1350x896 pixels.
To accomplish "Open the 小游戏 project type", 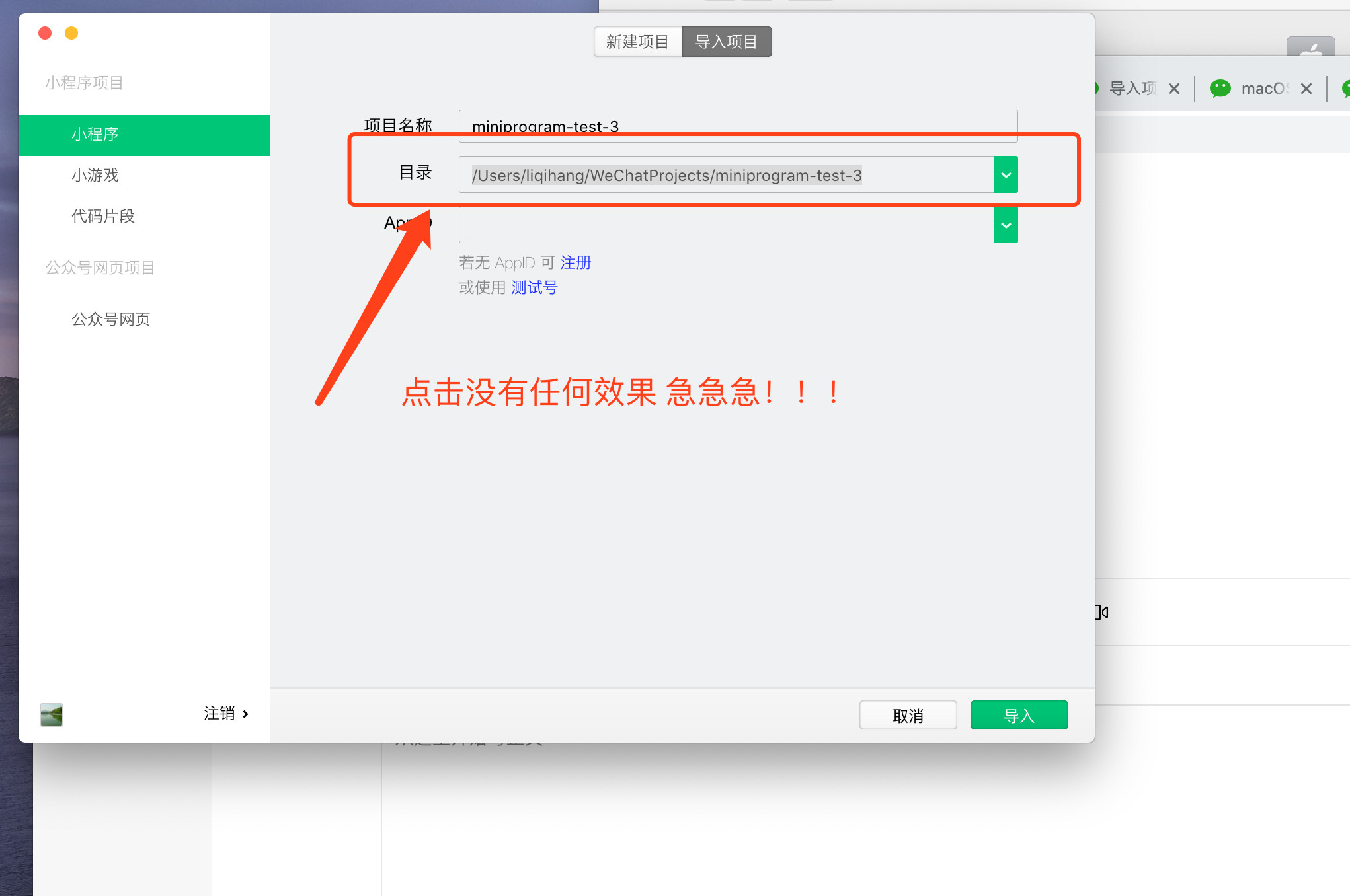I will click(95, 175).
